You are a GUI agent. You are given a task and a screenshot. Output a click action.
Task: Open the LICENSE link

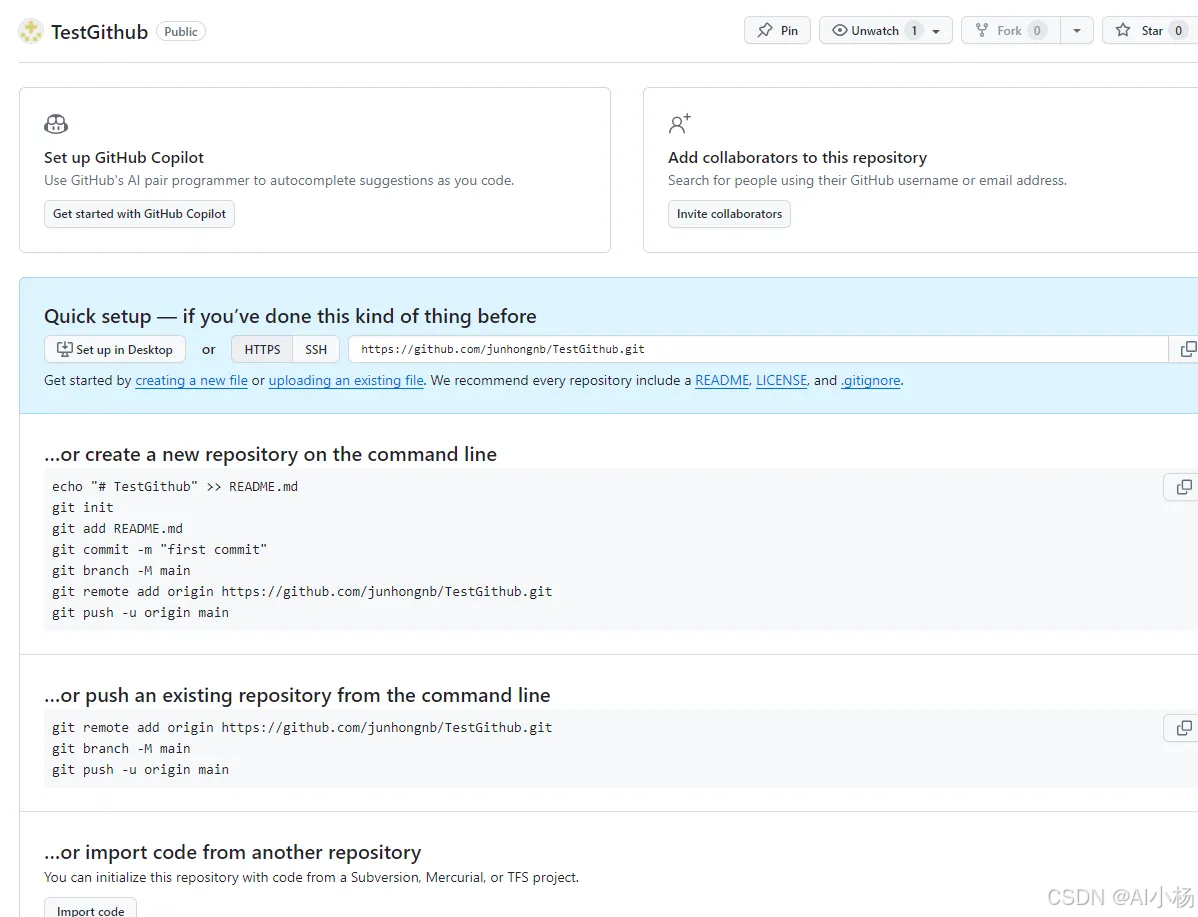pyautogui.click(x=782, y=381)
